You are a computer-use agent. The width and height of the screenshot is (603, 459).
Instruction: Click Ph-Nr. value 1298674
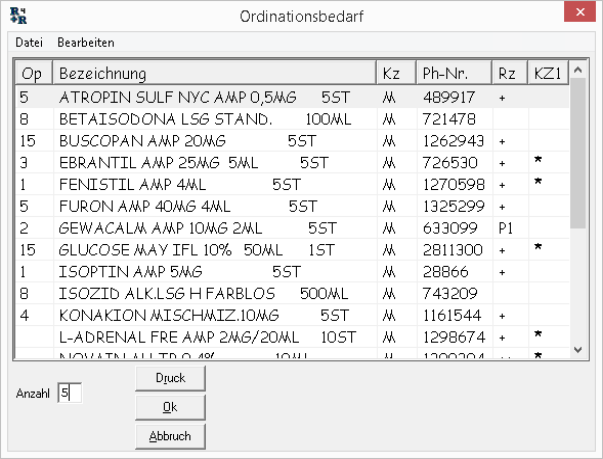454,338
